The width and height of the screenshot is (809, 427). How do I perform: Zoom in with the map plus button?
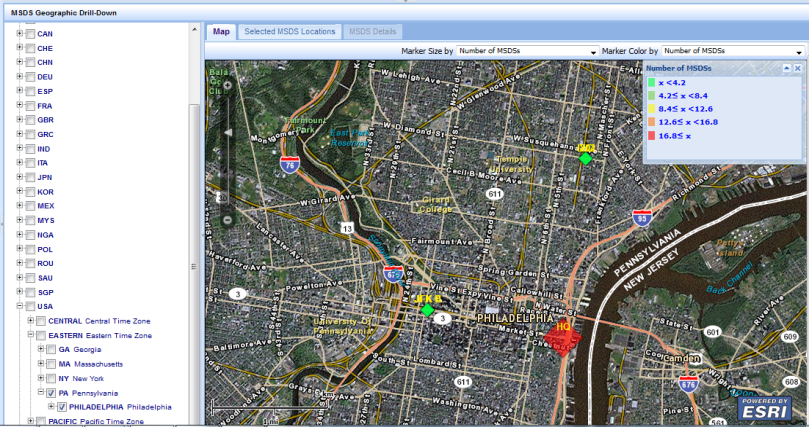point(227,85)
